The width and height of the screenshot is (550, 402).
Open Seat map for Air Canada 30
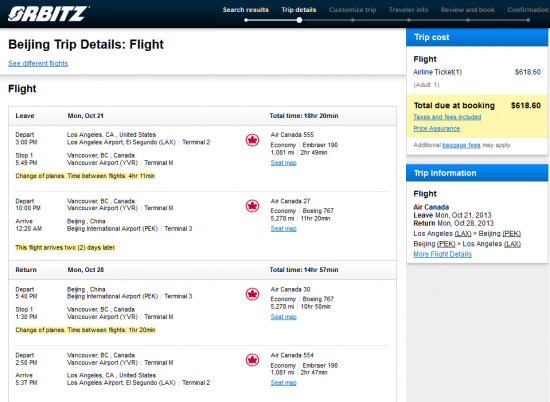[283, 317]
